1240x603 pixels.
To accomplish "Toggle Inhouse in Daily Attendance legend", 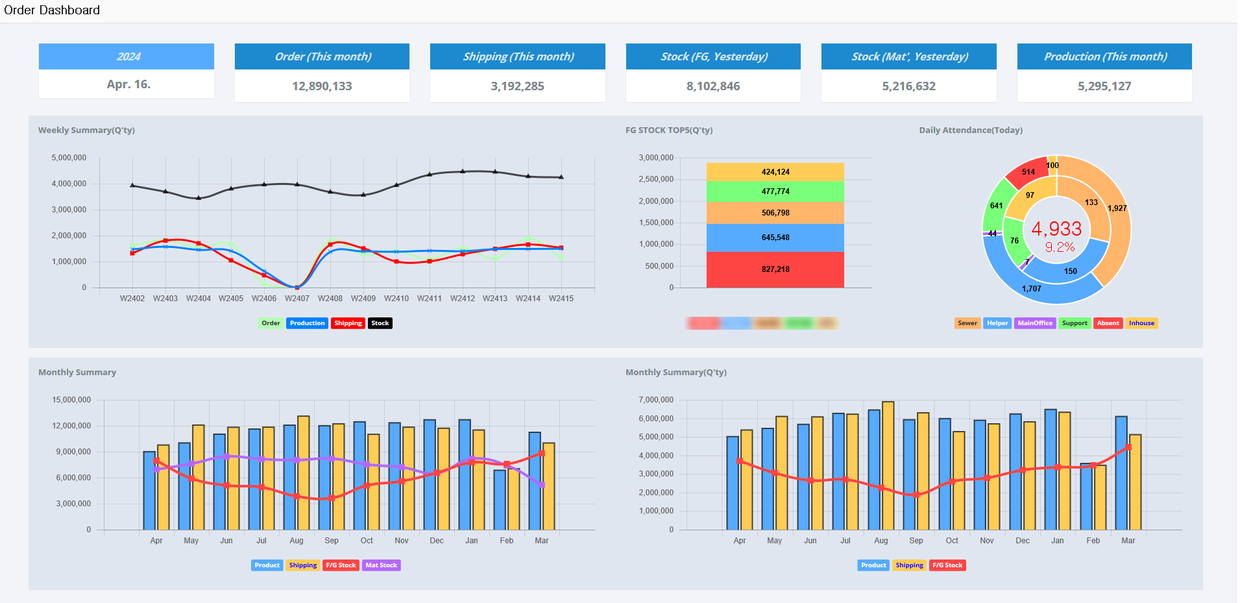I will [1141, 323].
